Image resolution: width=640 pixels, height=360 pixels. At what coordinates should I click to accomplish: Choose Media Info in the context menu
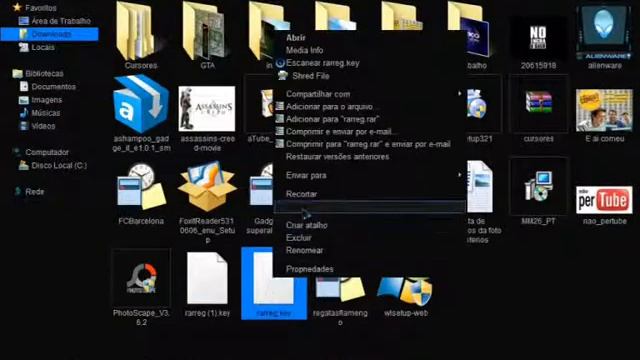304,50
